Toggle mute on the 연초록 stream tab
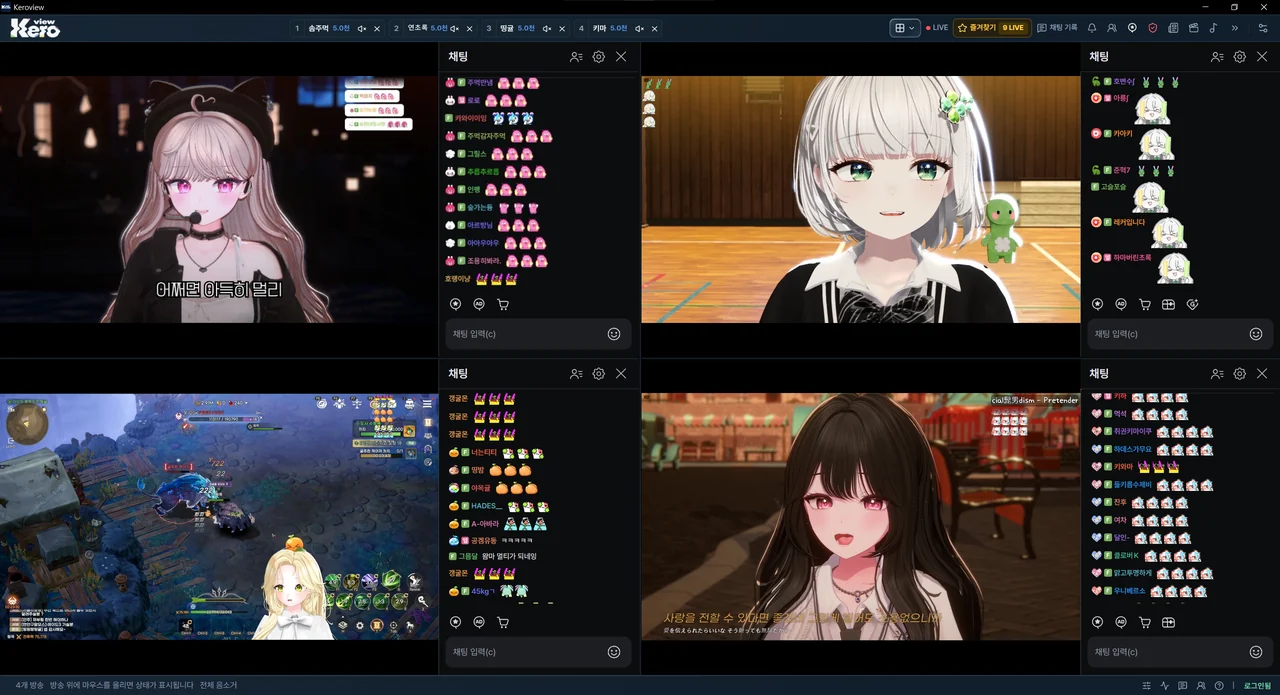Image resolution: width=1280 pixels, height=695 pixels. pos(455,28)
